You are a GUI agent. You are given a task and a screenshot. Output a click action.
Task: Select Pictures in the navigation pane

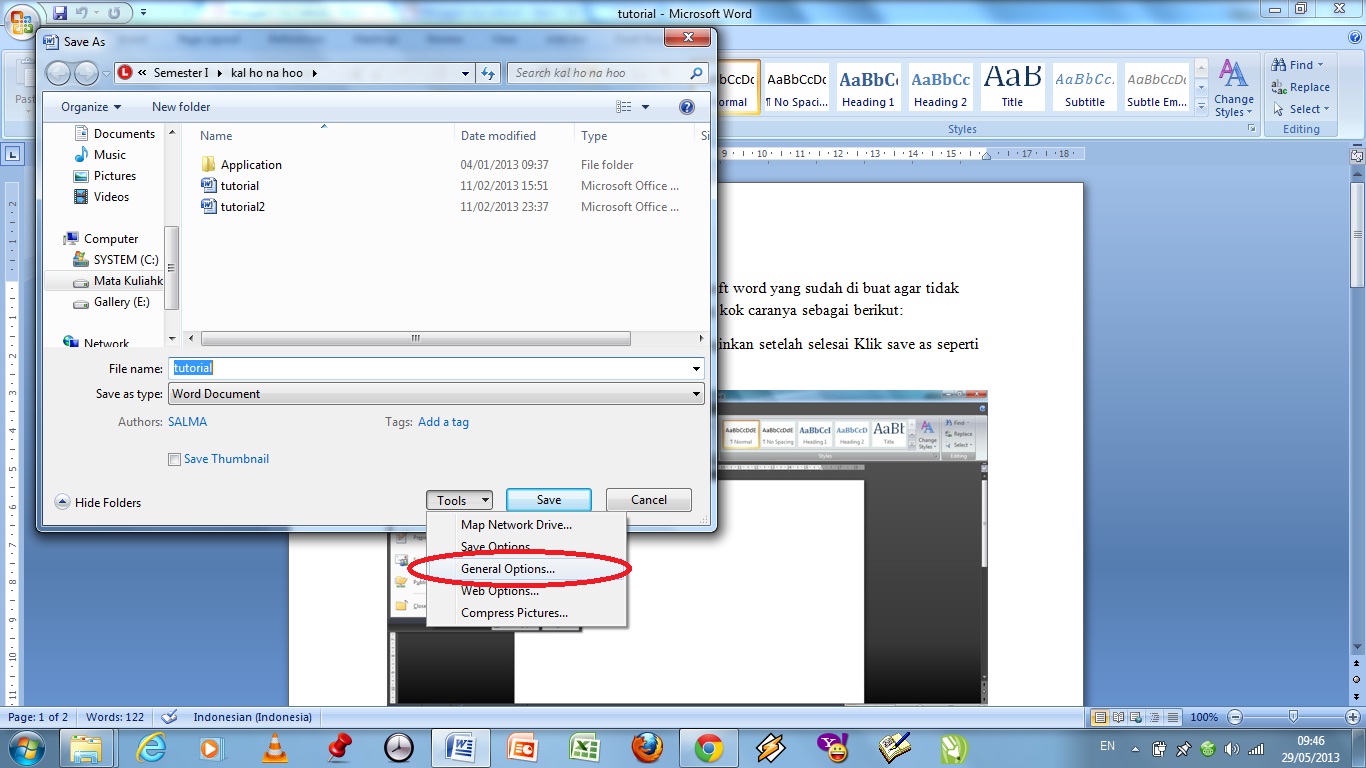point(104,176)
